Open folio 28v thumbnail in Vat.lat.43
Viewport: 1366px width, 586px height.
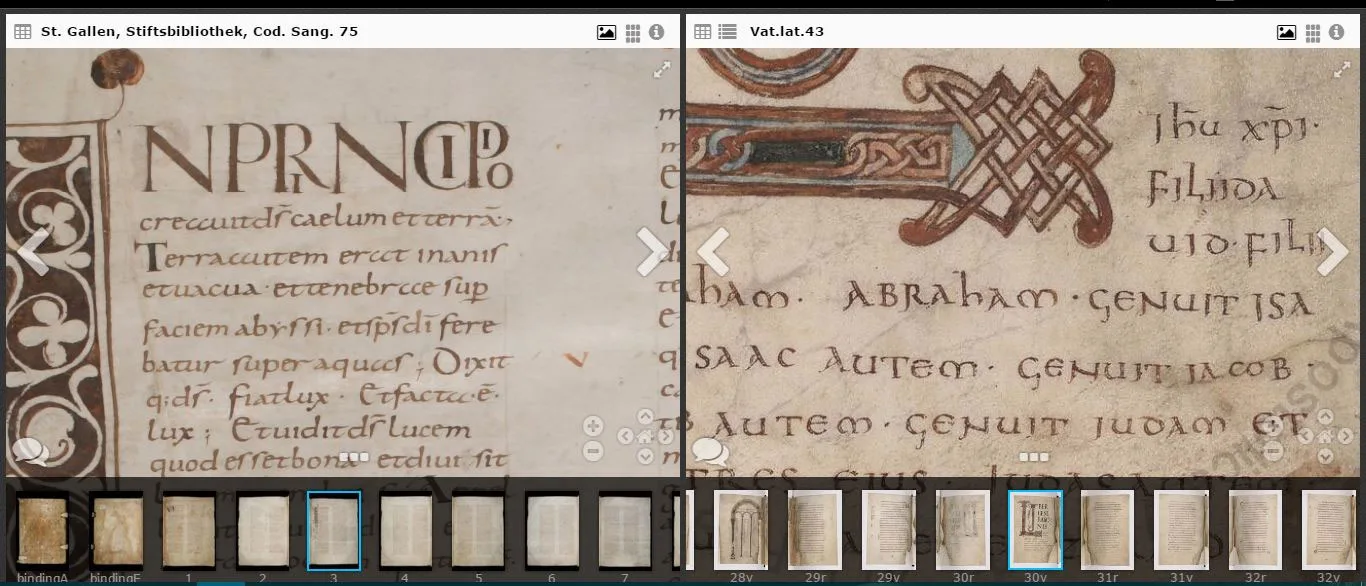(x=741, y=531)
